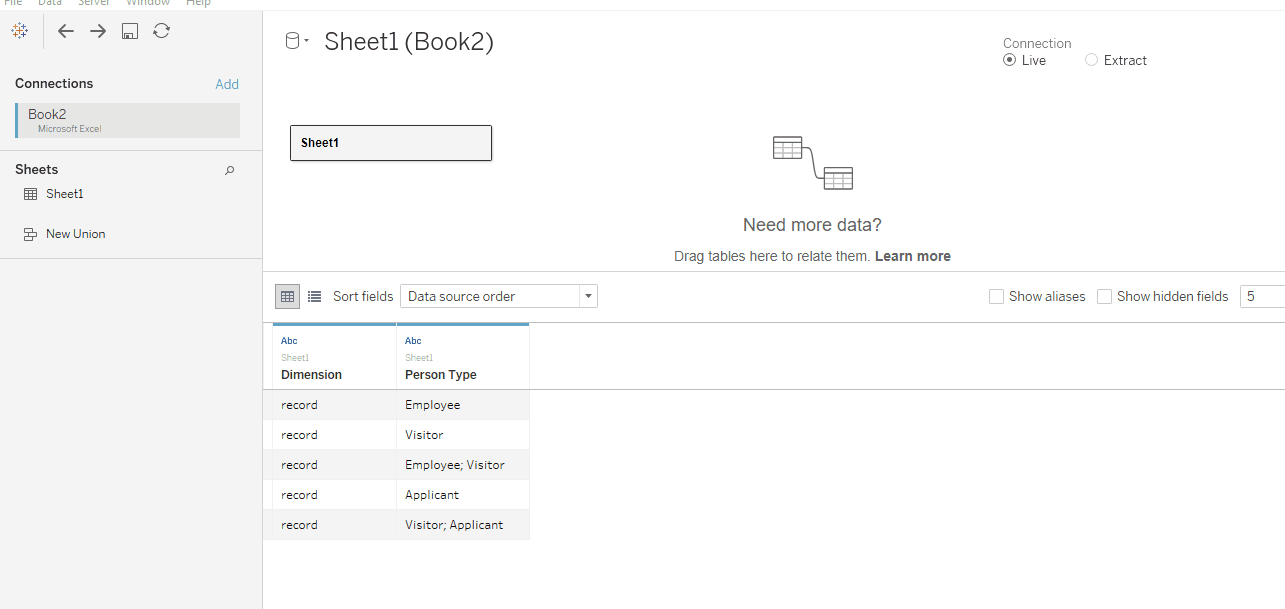Choose the Extract connection option

click(x=1092, y=60)
